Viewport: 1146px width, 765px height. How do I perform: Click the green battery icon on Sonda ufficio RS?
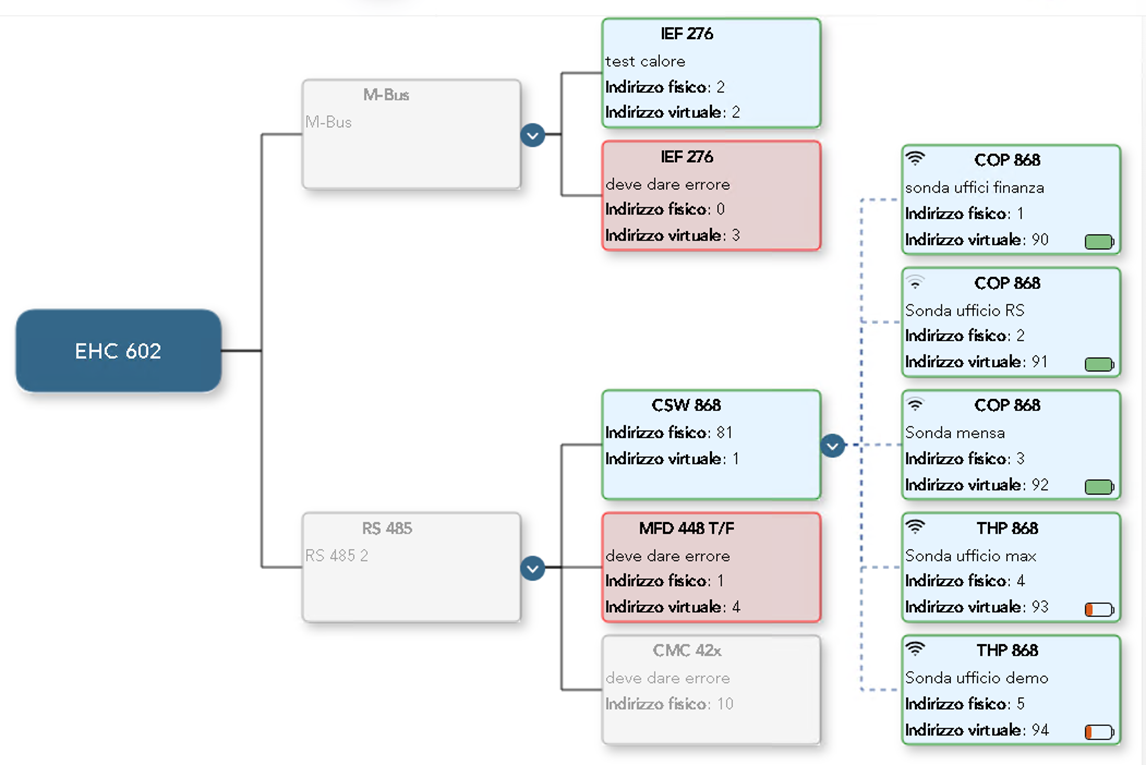(1099, 364)
